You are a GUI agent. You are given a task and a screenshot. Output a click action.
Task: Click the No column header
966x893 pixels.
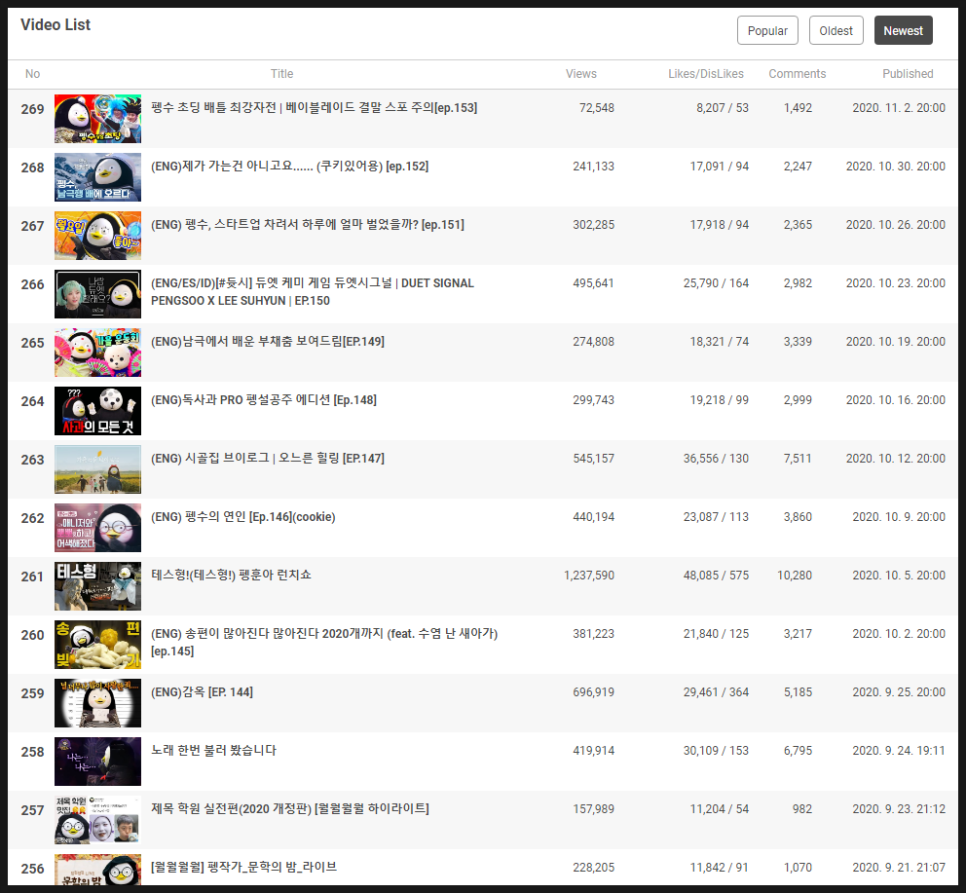pyautogui.click(x=33, y=74)
